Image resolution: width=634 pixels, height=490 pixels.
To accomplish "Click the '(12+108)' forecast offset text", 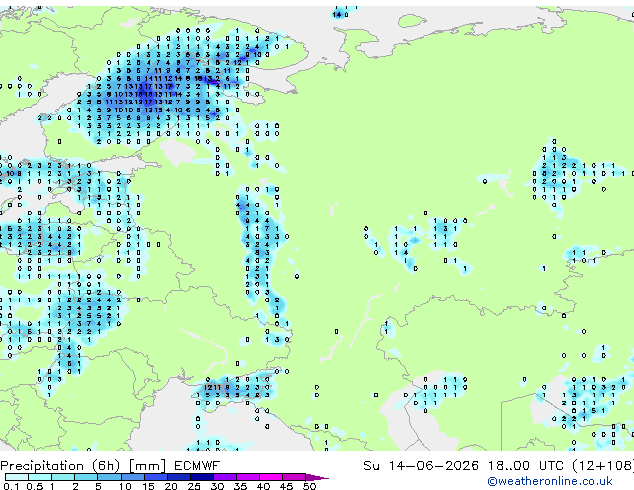I will point(603,466).
